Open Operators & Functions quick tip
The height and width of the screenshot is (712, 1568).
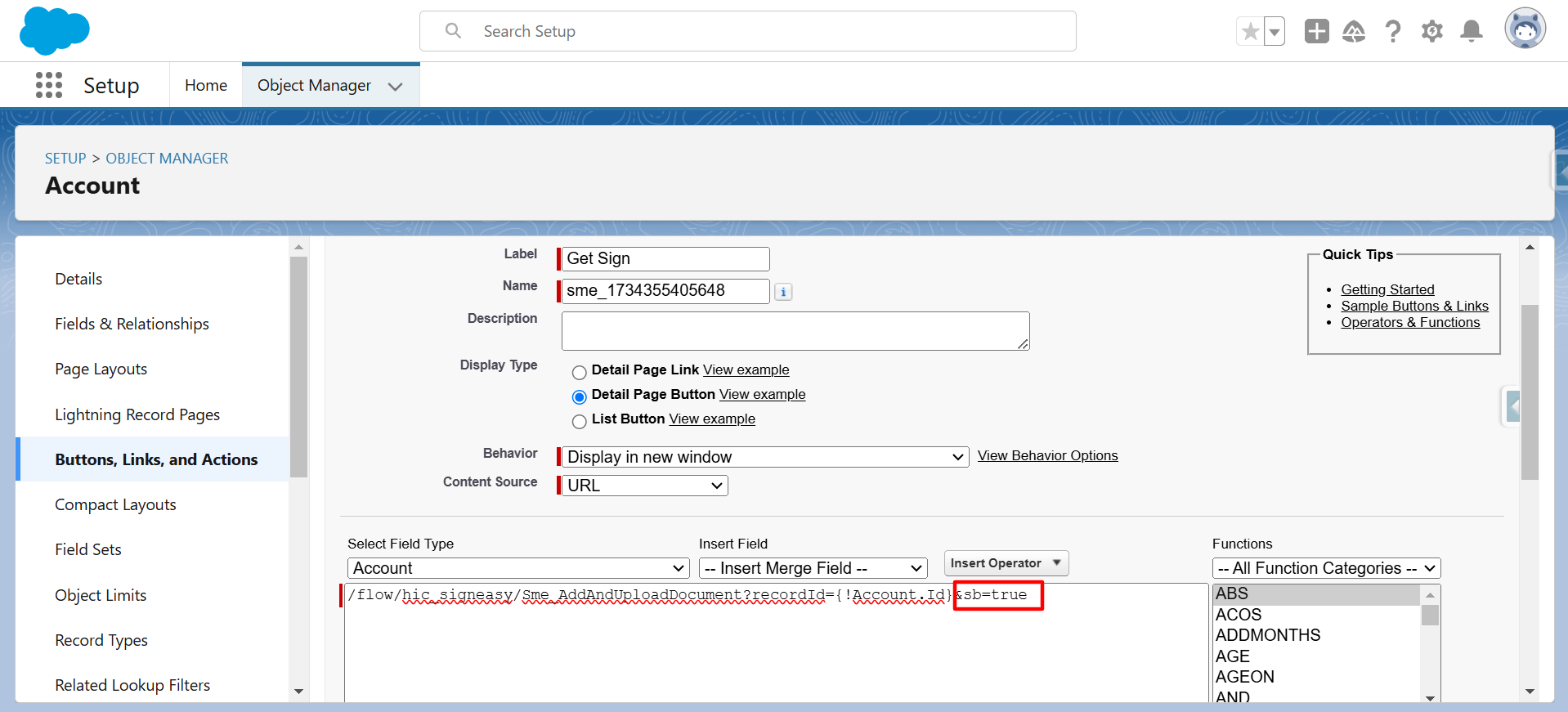(1410, 322)
